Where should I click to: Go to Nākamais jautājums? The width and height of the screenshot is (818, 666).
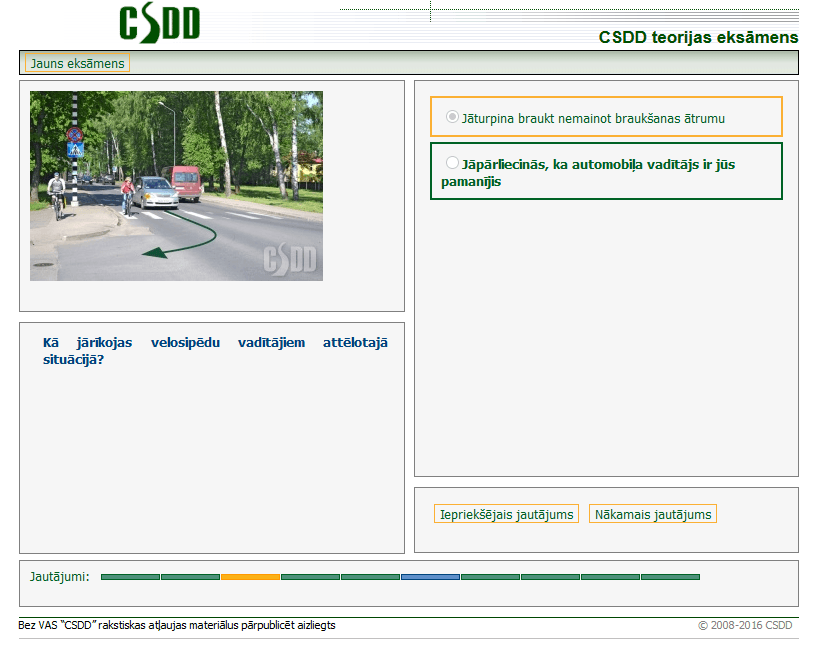[653, 514]
